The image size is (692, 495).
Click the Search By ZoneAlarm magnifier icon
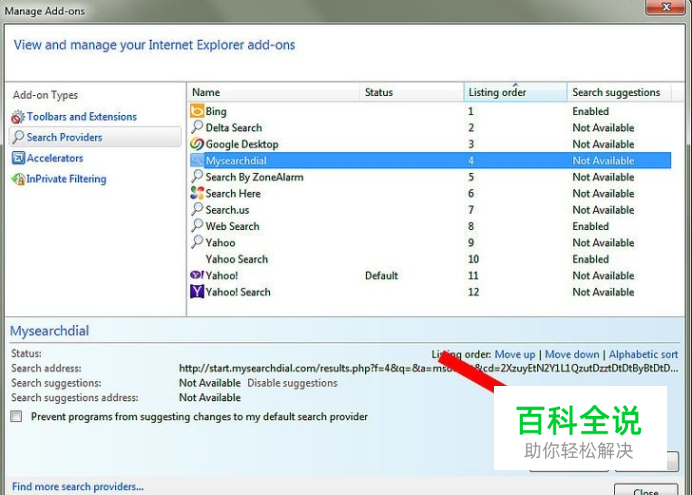[197, 176]
